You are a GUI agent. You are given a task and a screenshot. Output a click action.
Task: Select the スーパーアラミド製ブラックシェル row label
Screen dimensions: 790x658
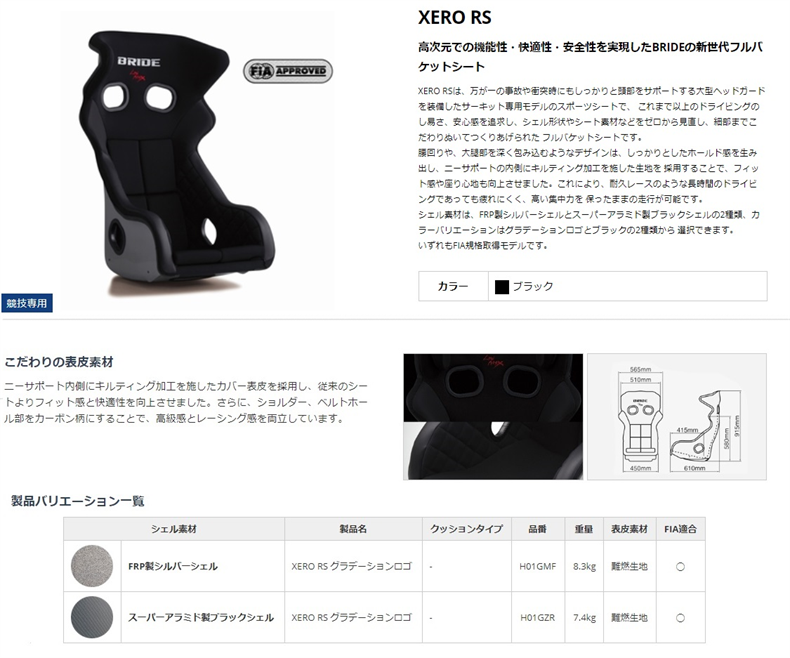(201, 617)
